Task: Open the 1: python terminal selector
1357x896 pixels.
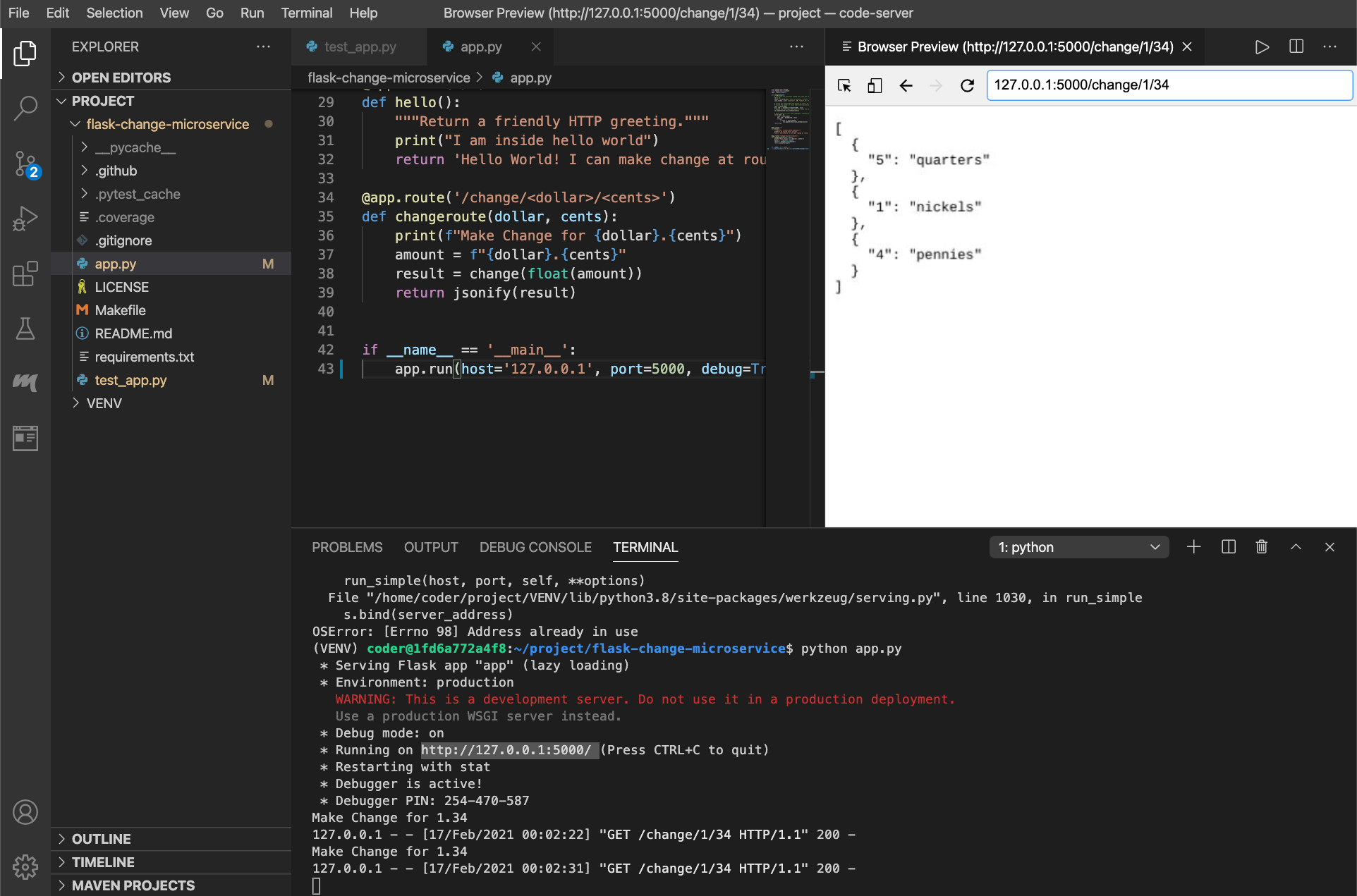Action: point(1078,547)
